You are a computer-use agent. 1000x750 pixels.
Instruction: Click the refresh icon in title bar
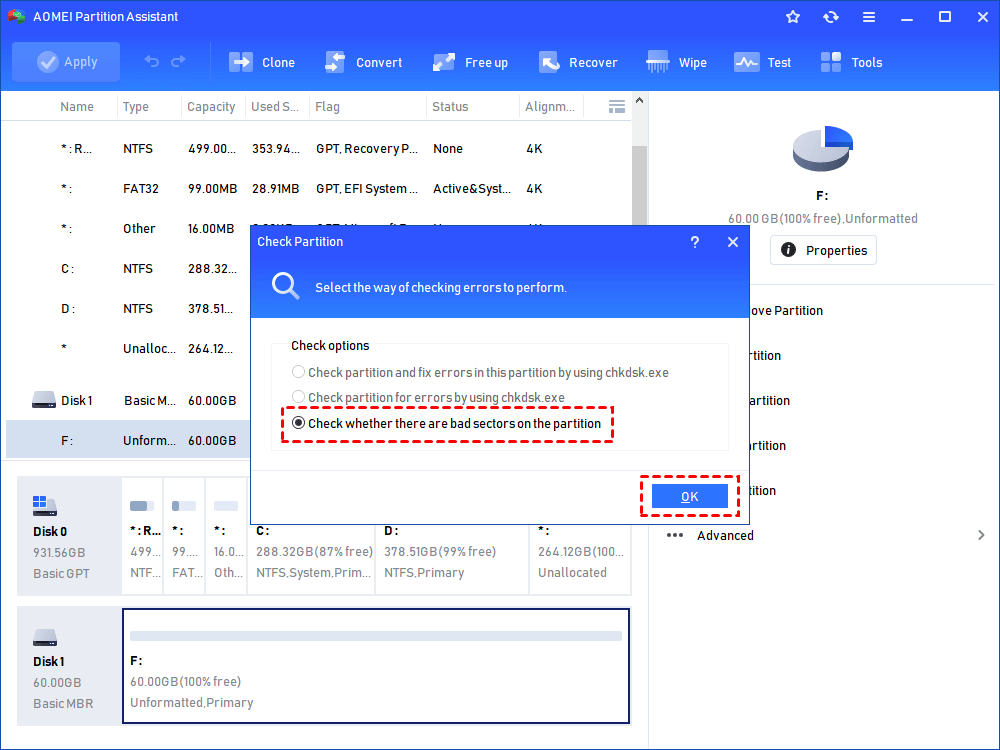pos(830,17)
